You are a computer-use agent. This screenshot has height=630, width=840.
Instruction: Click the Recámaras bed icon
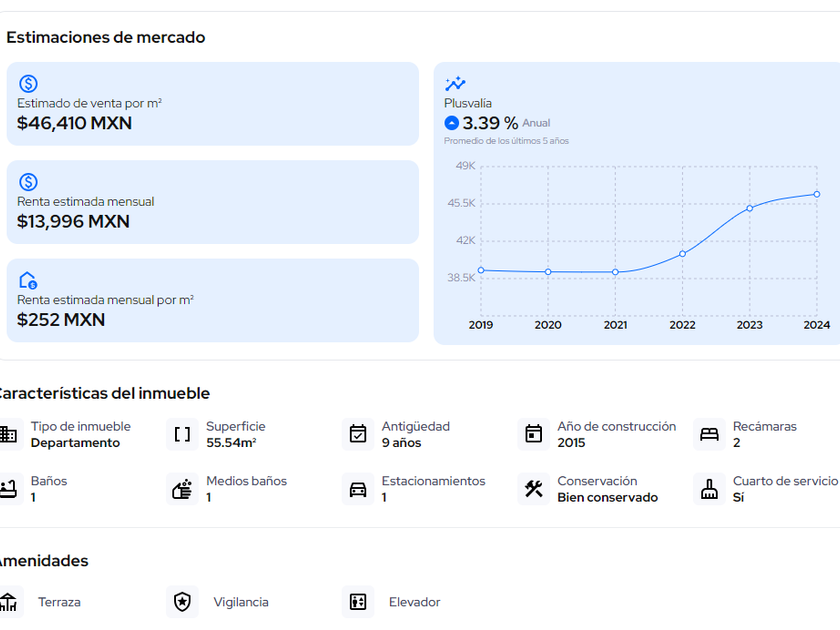click(x=709, y=434)
